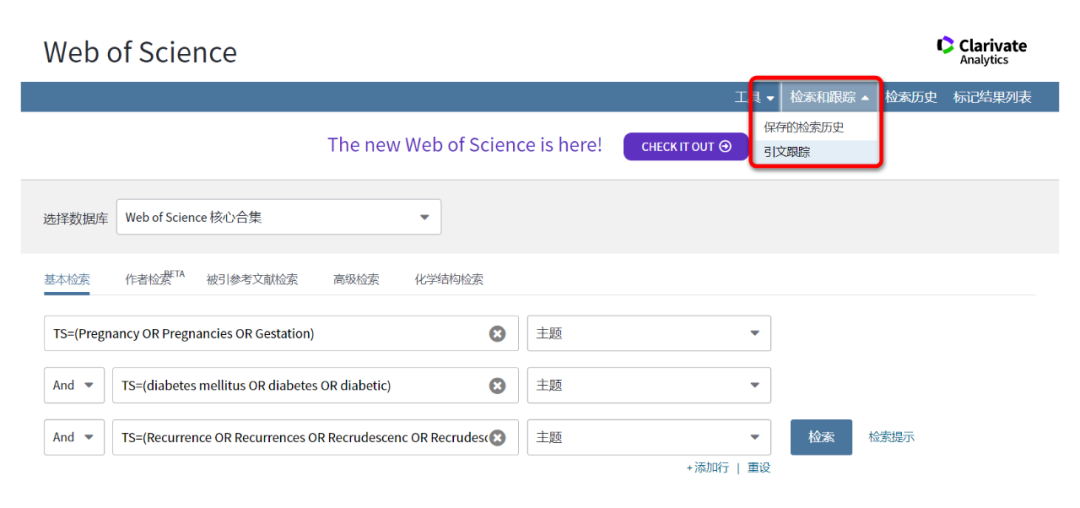The width and height of the screenshot is (1080, 508).
Task: Switch to the 高级检索 tab
Action: point(356,280)
